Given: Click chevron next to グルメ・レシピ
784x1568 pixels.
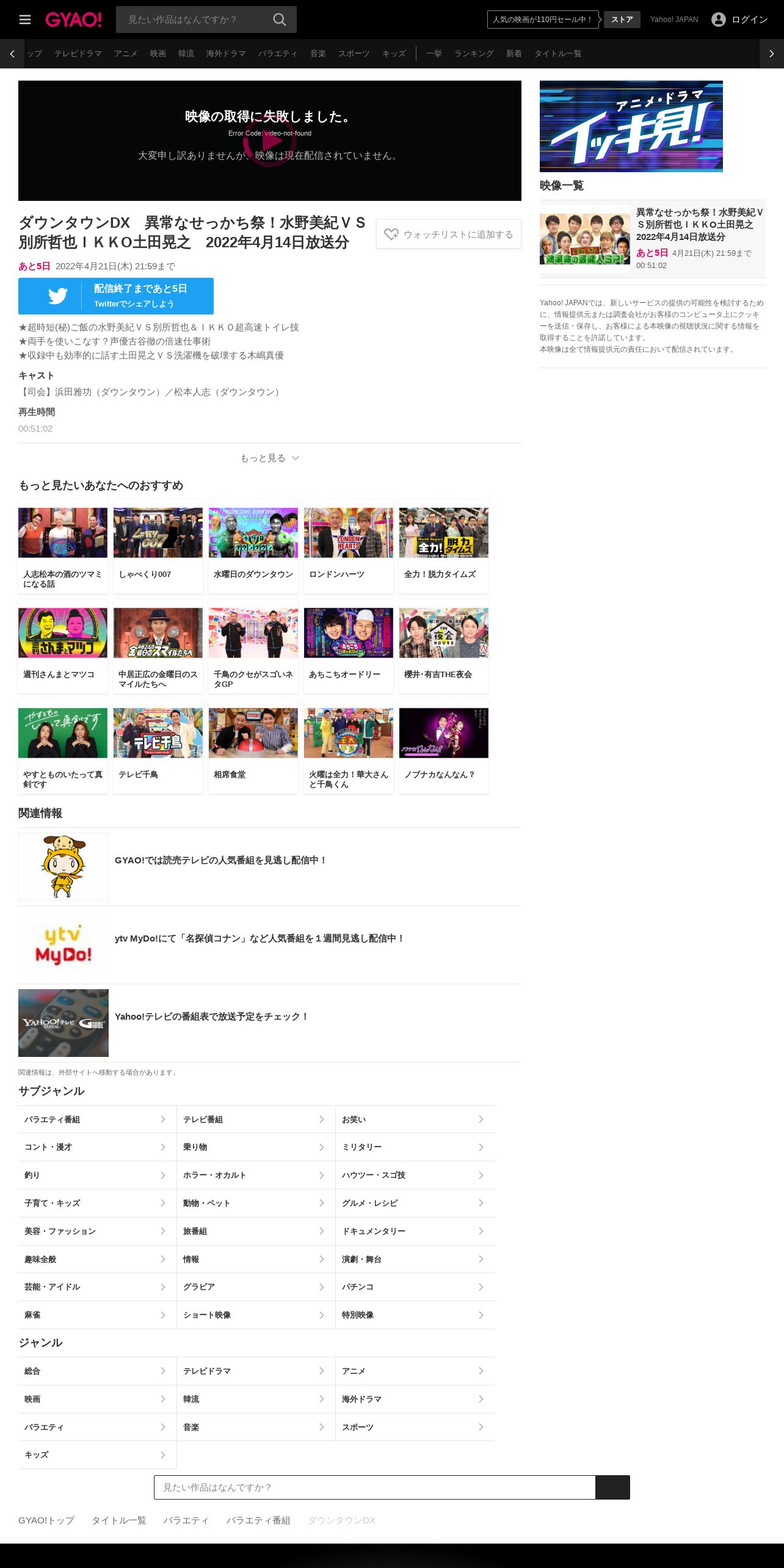Looking at the screenshot, I should tap(481, 1203).
